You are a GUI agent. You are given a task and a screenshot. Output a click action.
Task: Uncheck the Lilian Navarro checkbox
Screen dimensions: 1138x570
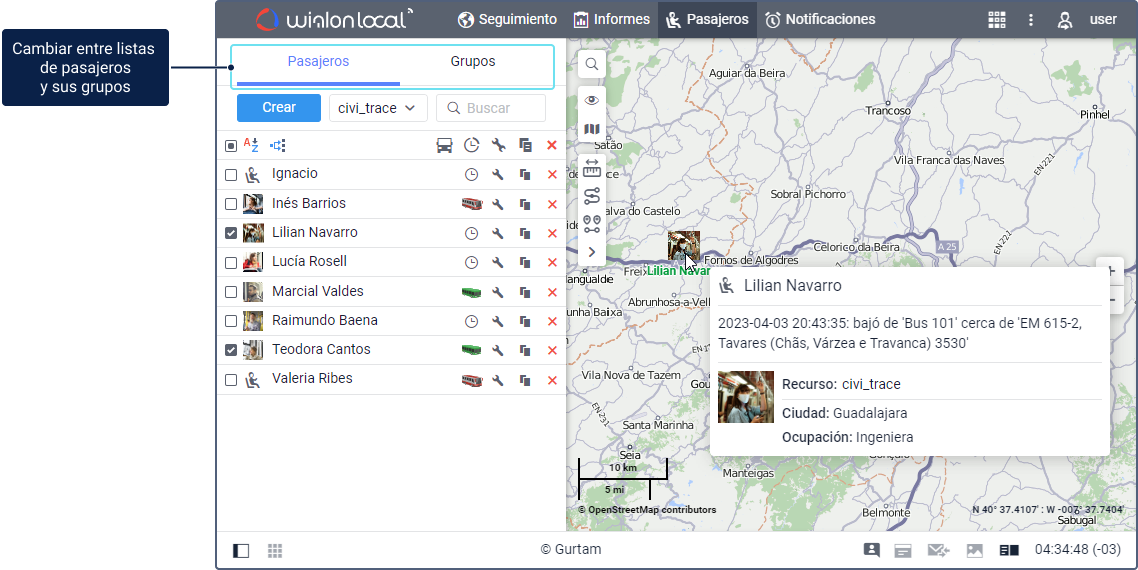point(231,233)
